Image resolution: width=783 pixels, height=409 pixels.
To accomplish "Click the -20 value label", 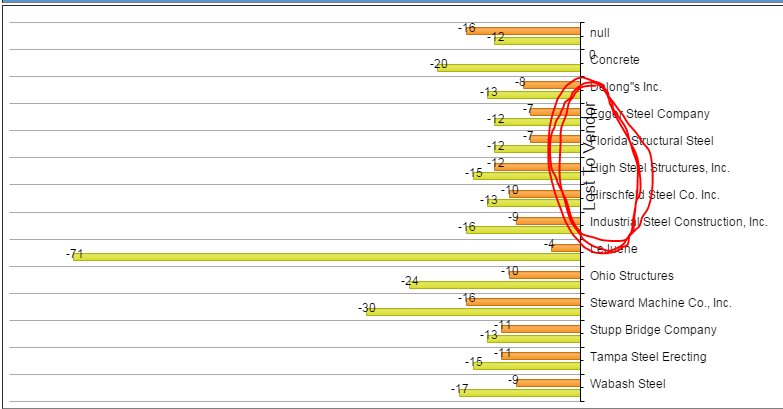I will pyautogui.click(x=439, y=64).
